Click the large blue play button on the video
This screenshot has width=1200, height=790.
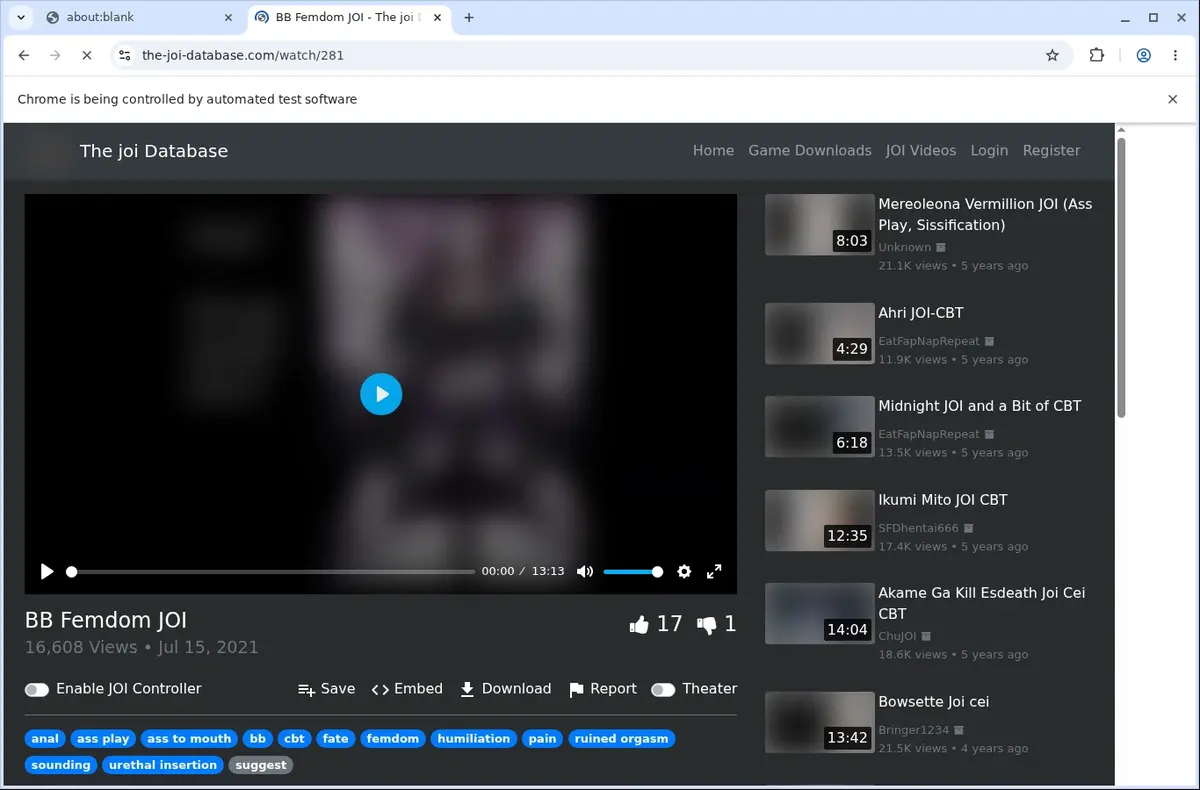tap(381, 394)
